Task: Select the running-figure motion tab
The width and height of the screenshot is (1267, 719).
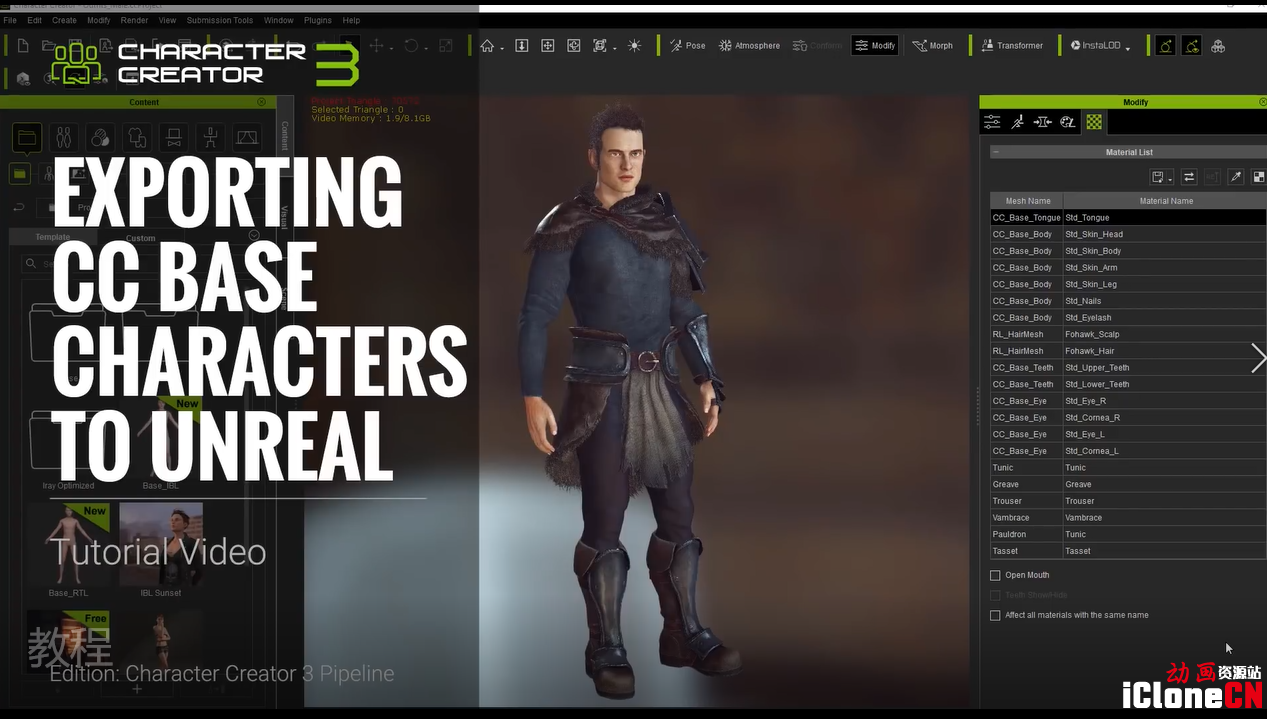Action: 1017,122
